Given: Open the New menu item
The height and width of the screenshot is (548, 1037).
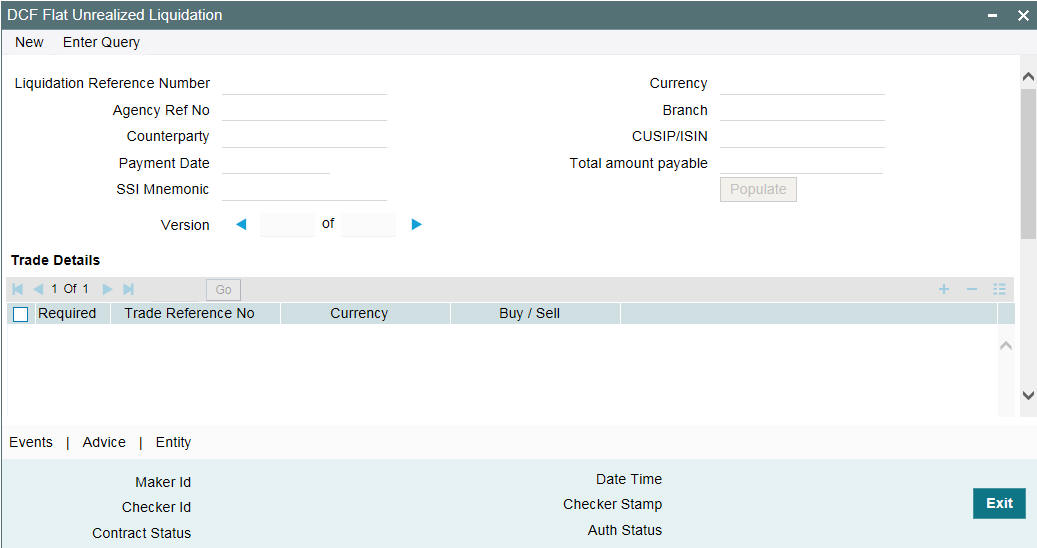Looking at the screenshot, I should [x=29, y=42].
